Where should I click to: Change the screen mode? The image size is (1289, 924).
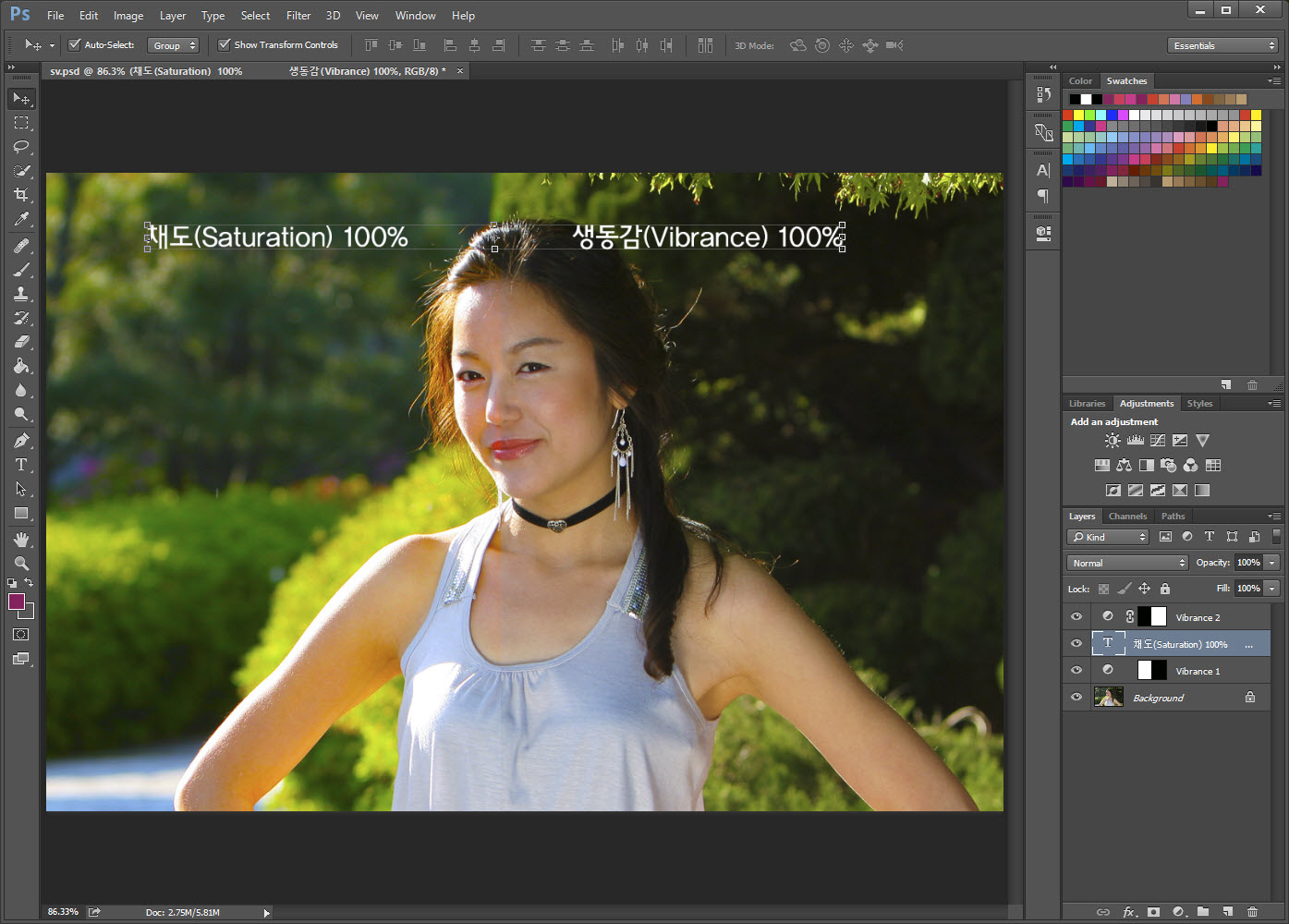(x=21, y=659)
